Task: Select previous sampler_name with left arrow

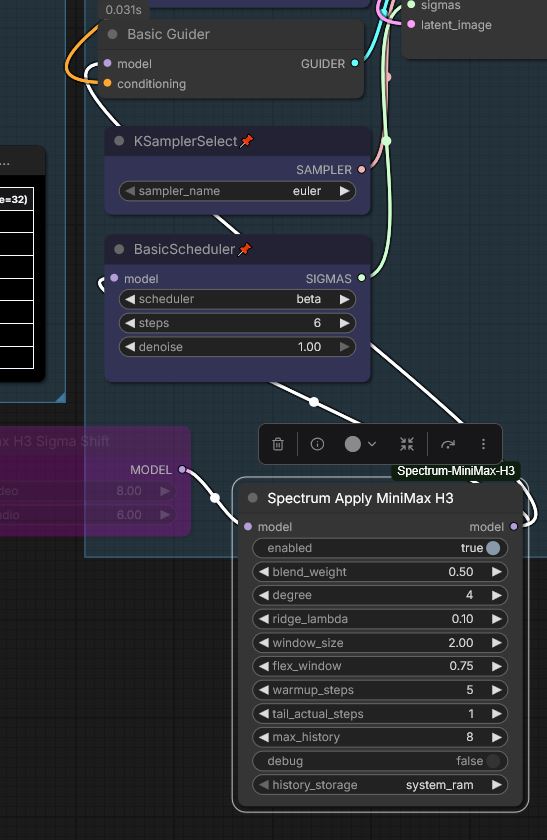Action: [129, 191]
